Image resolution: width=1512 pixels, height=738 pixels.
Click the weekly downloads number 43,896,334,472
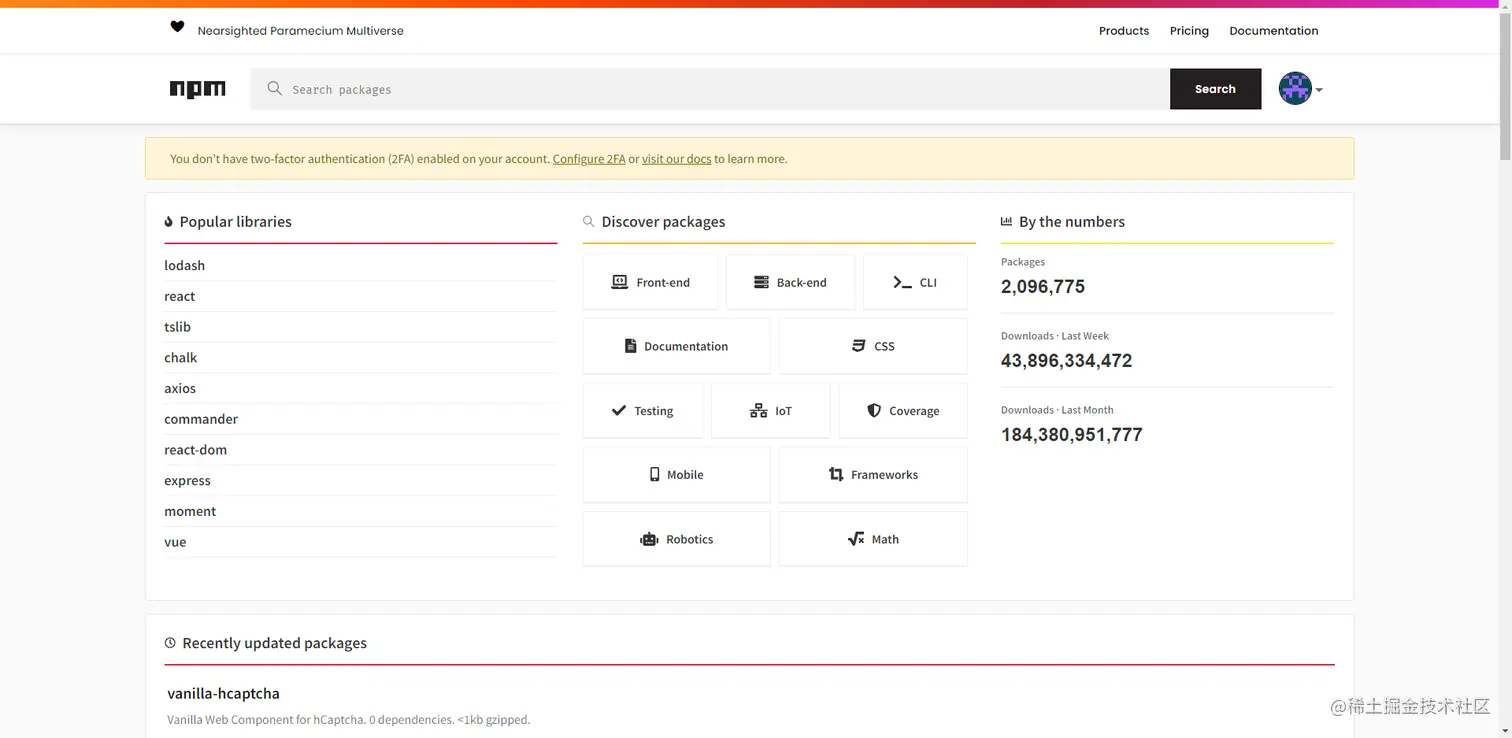click(1066, 360)
